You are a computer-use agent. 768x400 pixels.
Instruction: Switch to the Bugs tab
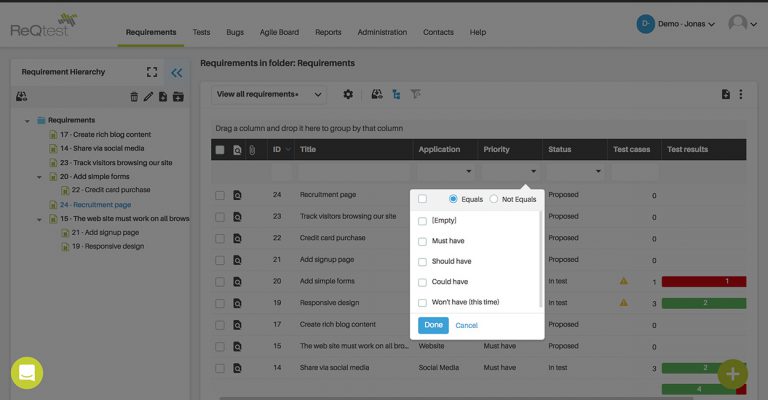pyautogui.click(x=235, y=32)
